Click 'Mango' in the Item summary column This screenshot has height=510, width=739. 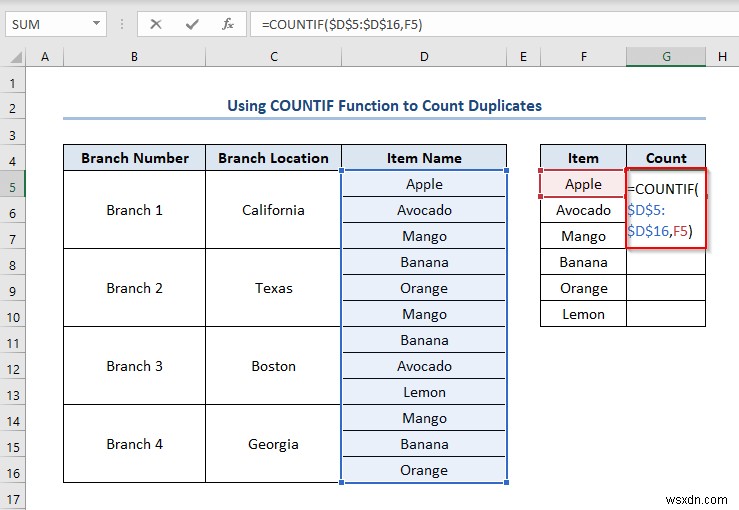(x=583, y=236)
